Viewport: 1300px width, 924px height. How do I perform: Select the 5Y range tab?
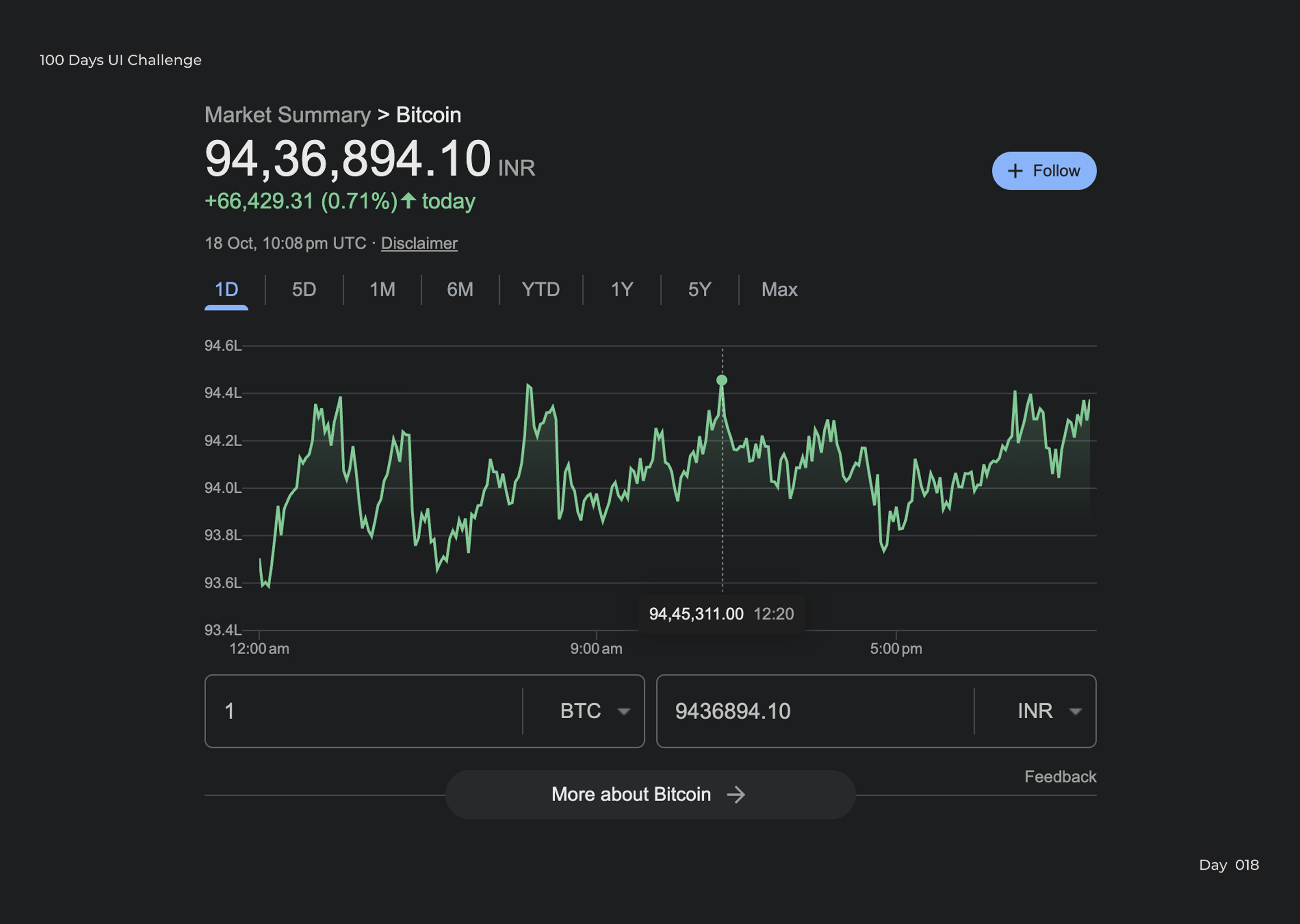(x=700, y=290)
